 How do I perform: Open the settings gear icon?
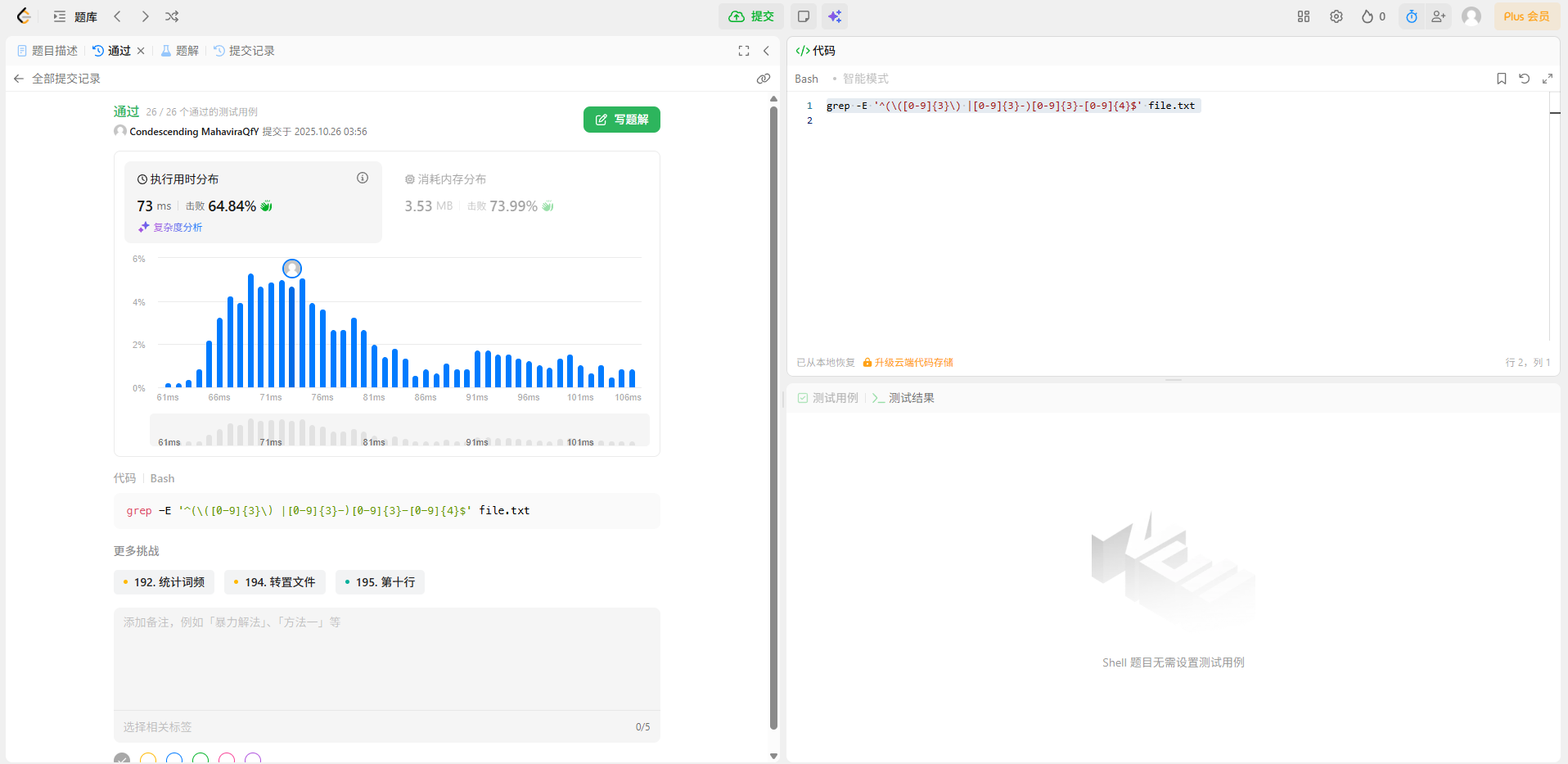[1336, 16]
